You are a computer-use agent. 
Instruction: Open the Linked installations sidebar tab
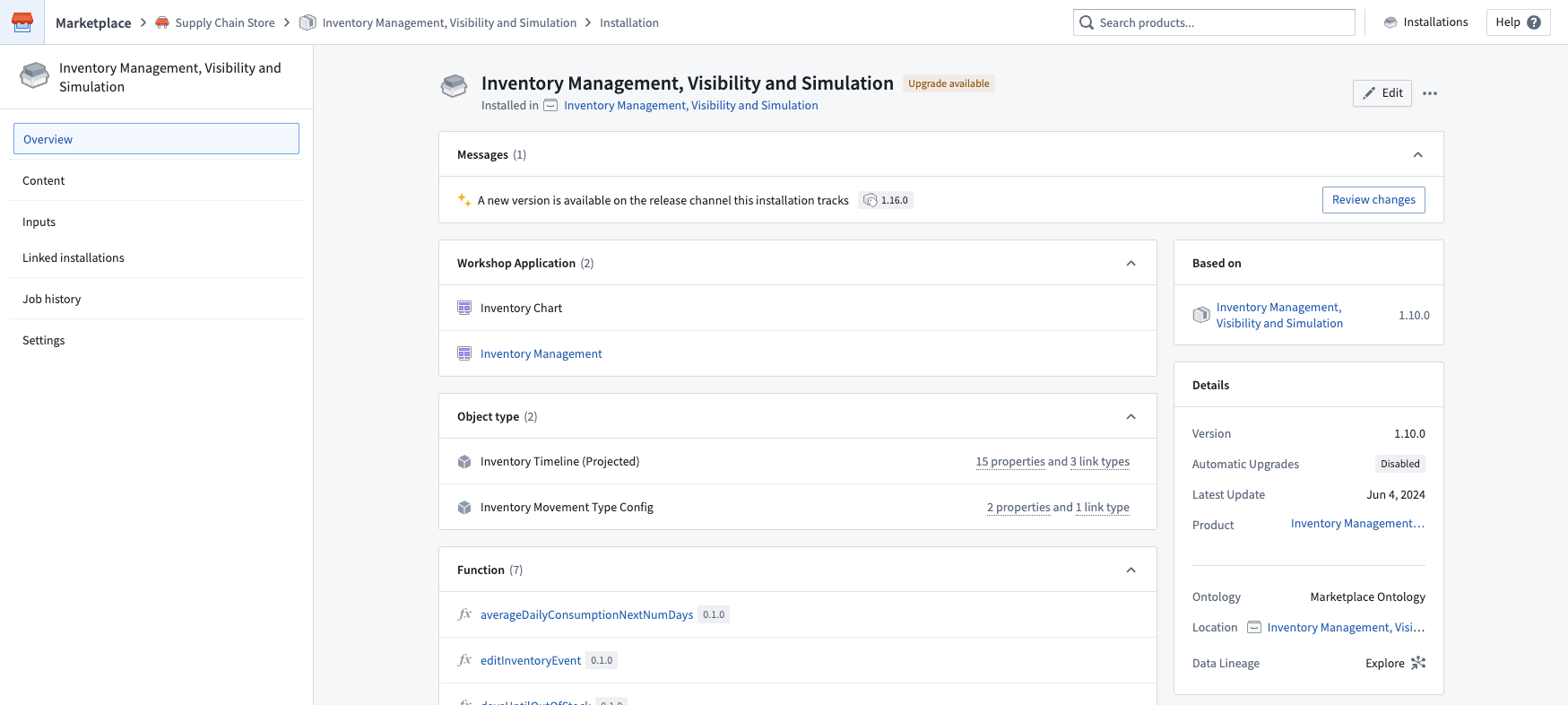point(156,257)
